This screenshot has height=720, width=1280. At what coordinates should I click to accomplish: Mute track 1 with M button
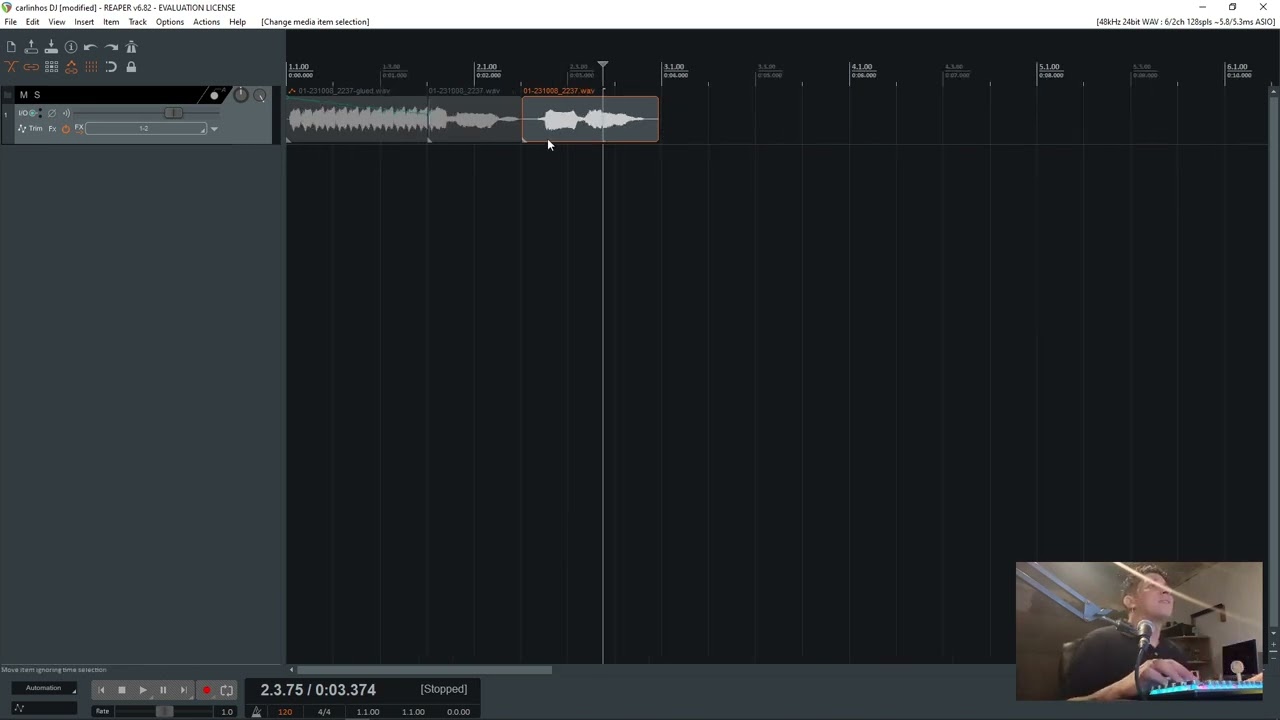pyautogui.click(x=24, y=95)
